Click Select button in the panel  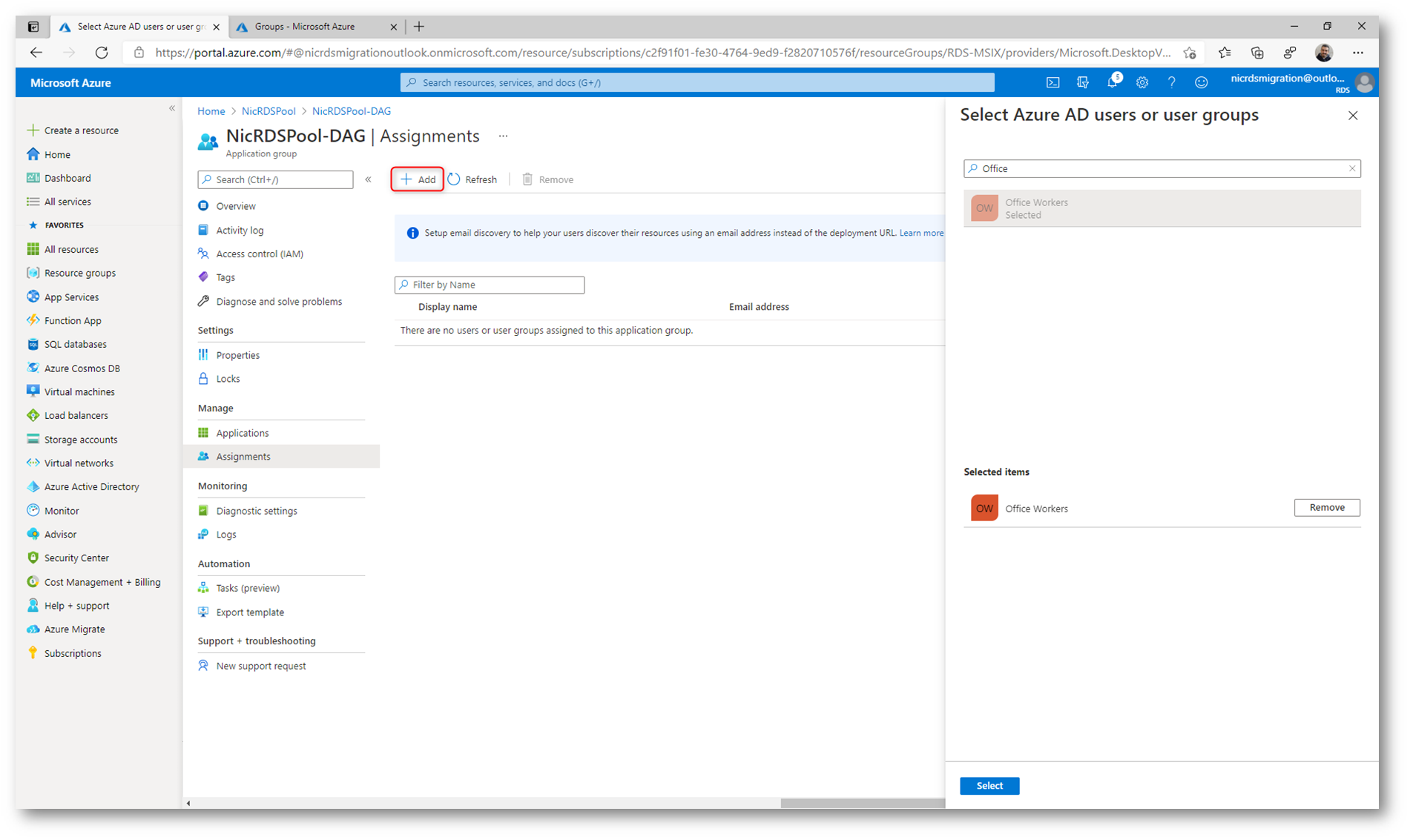989,786
